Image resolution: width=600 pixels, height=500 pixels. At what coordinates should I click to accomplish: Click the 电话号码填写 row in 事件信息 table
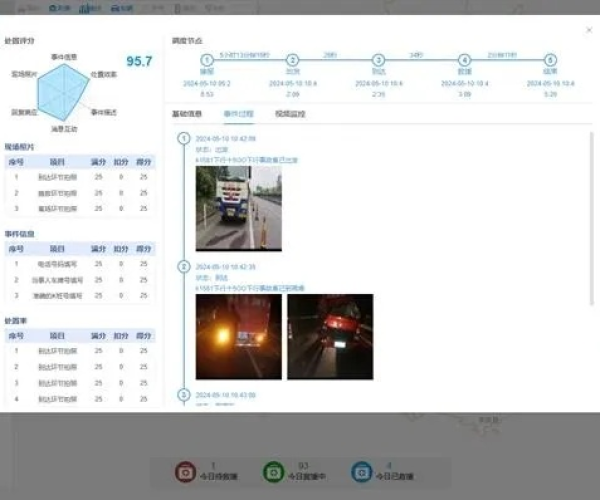[x=80, y=264]
